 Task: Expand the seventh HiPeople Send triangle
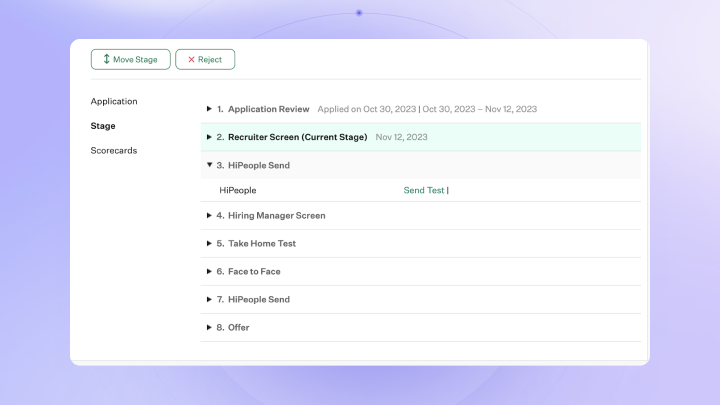pos(209,299)
